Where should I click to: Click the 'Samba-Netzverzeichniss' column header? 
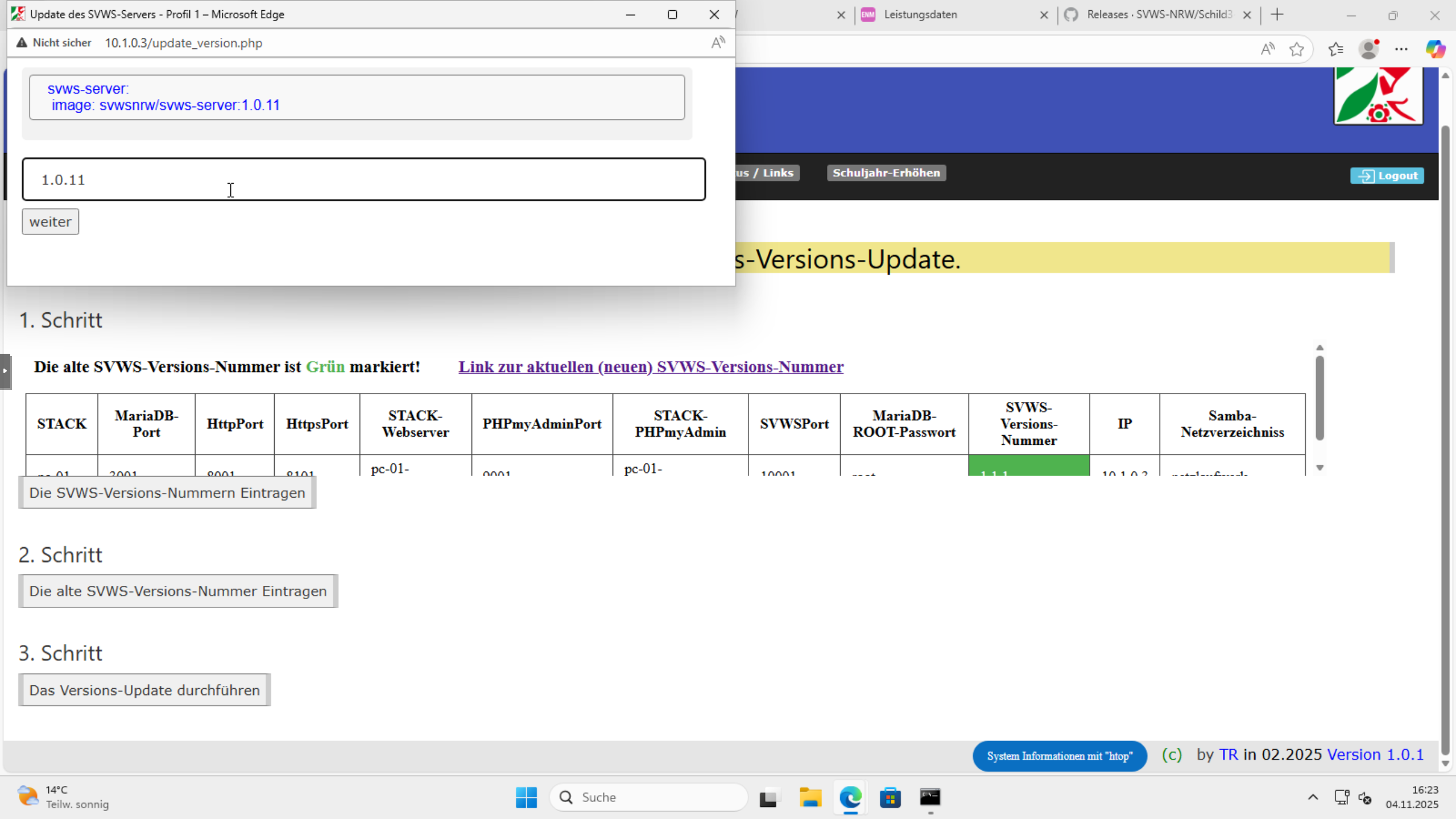point(1232,424)
